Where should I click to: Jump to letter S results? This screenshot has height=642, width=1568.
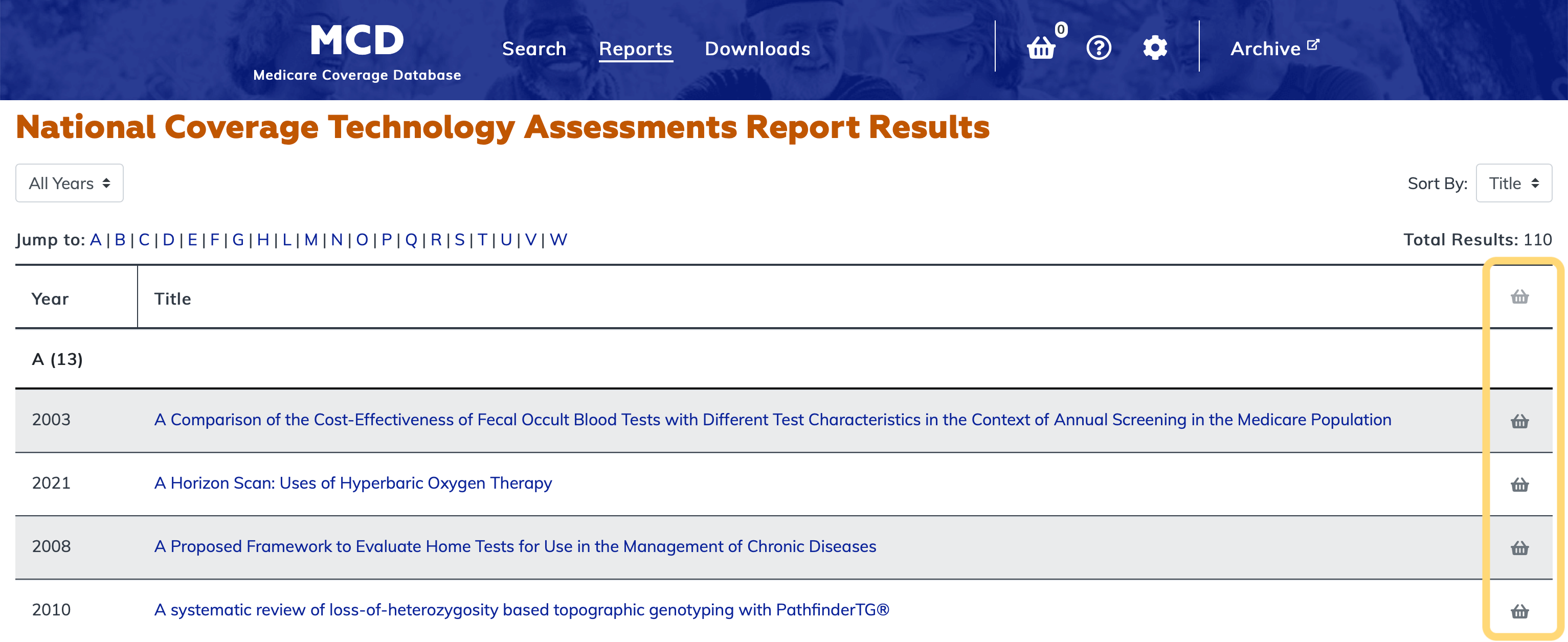(x=460, y=240)
